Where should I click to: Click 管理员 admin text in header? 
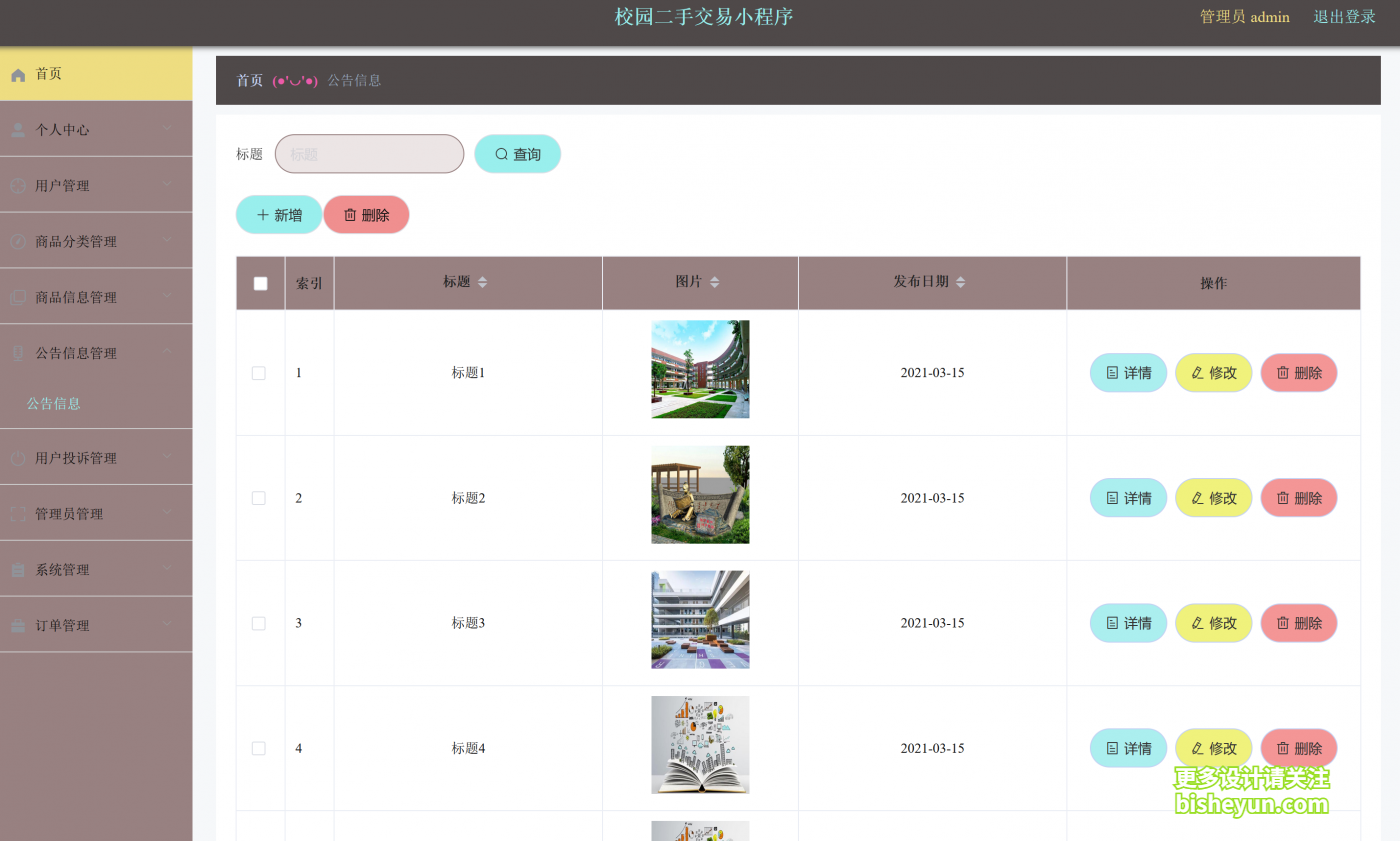pos(1245,17)
